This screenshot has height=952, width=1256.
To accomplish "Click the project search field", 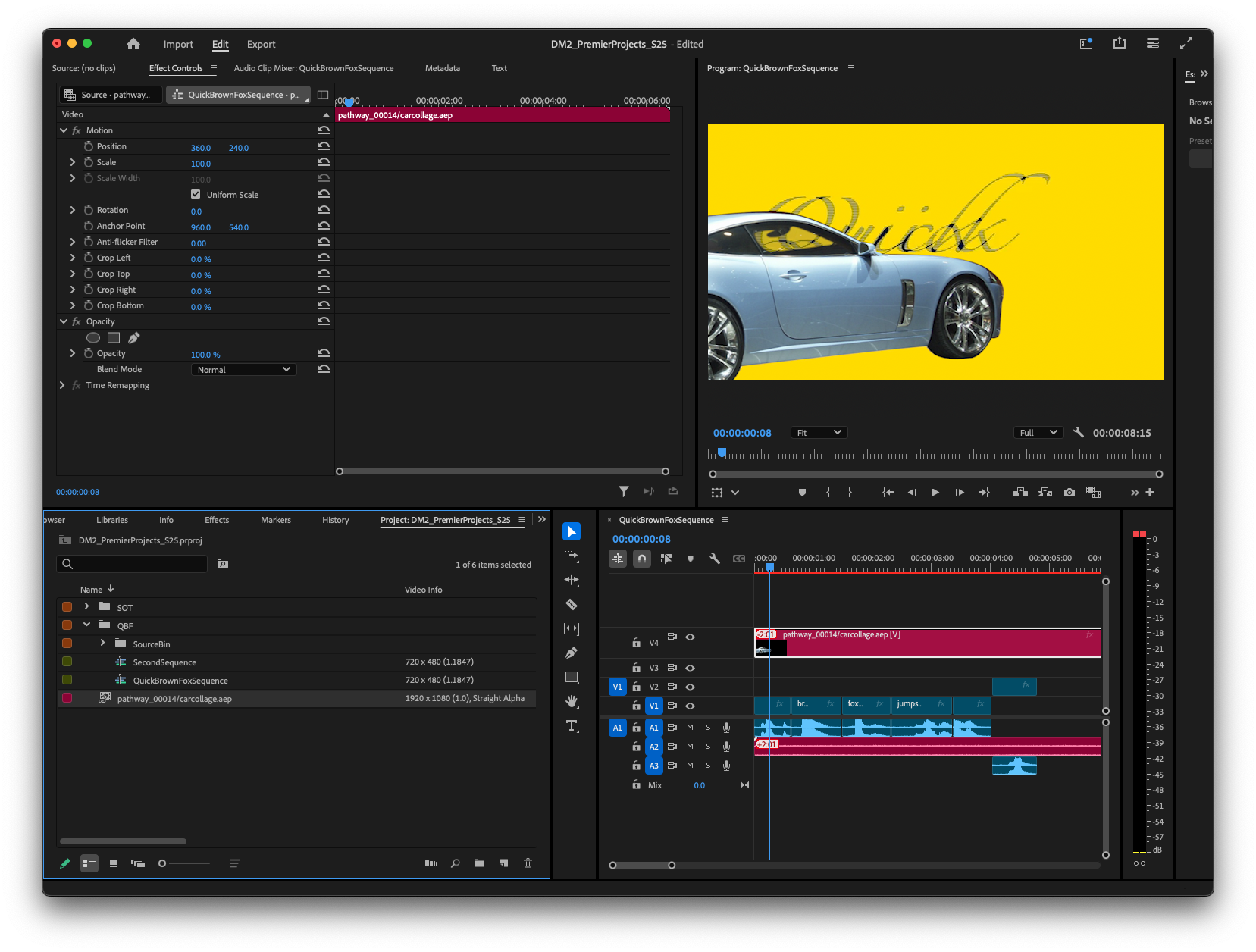I will click(x=136, y=564).
